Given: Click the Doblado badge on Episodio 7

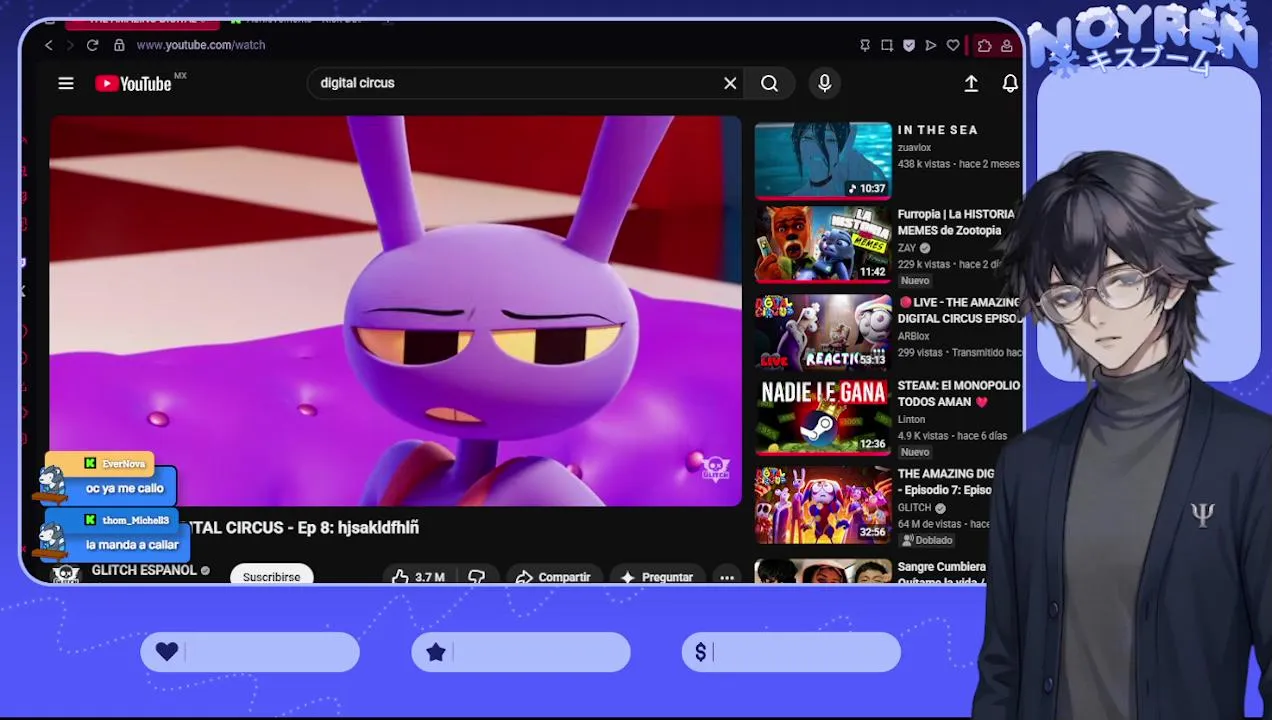Looking at the screenshot, I should tap(927, 540).
